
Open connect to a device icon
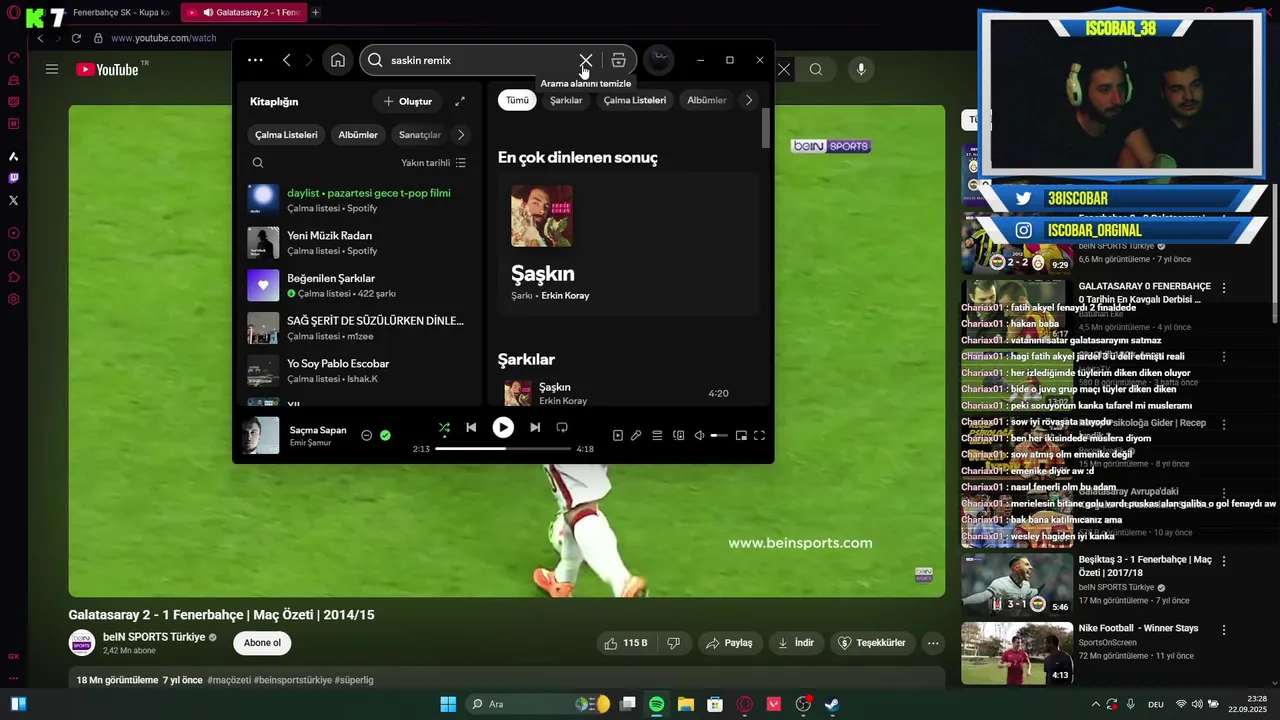pos(679,435)
